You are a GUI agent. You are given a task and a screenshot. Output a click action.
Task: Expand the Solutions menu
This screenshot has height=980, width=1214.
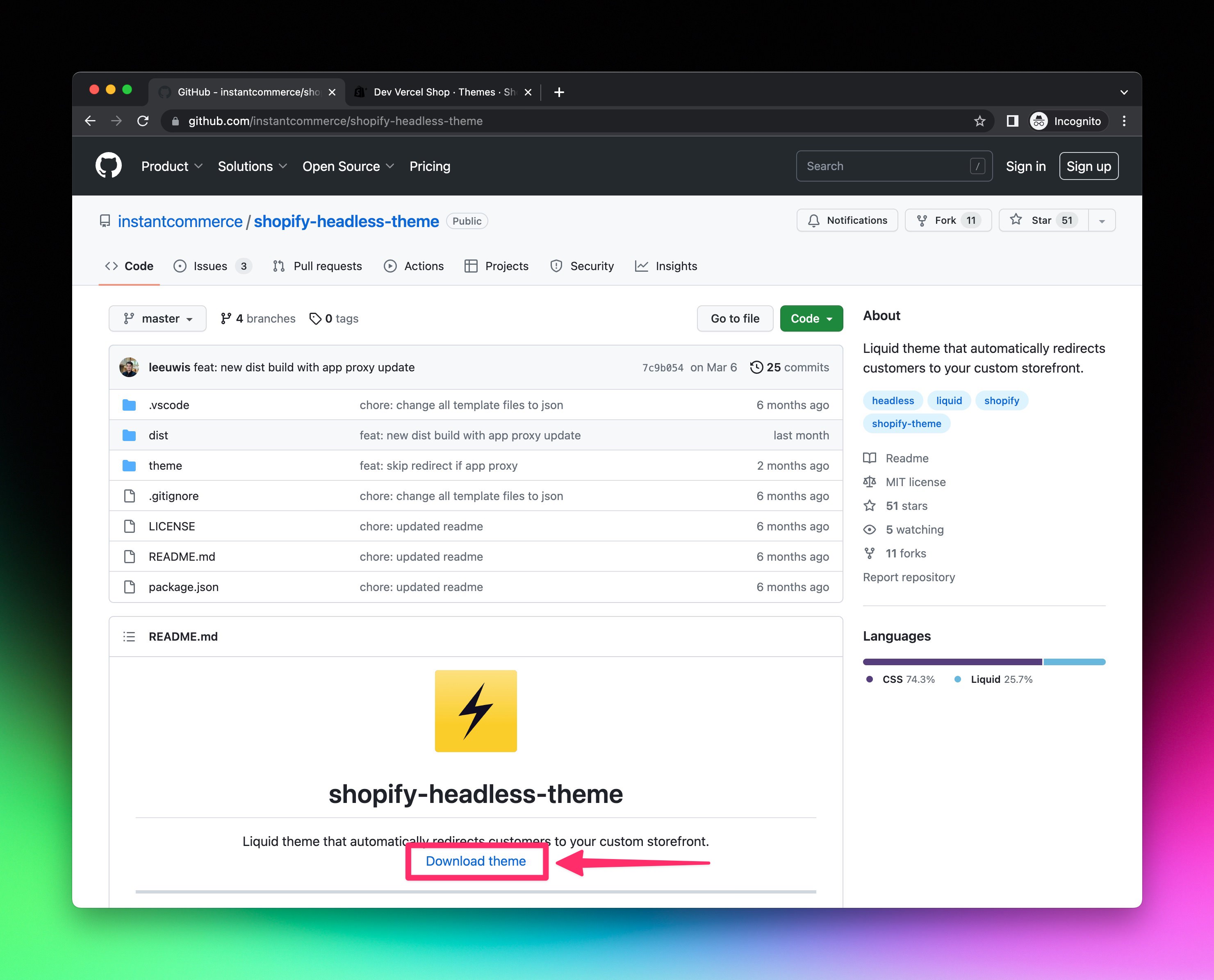253,166
